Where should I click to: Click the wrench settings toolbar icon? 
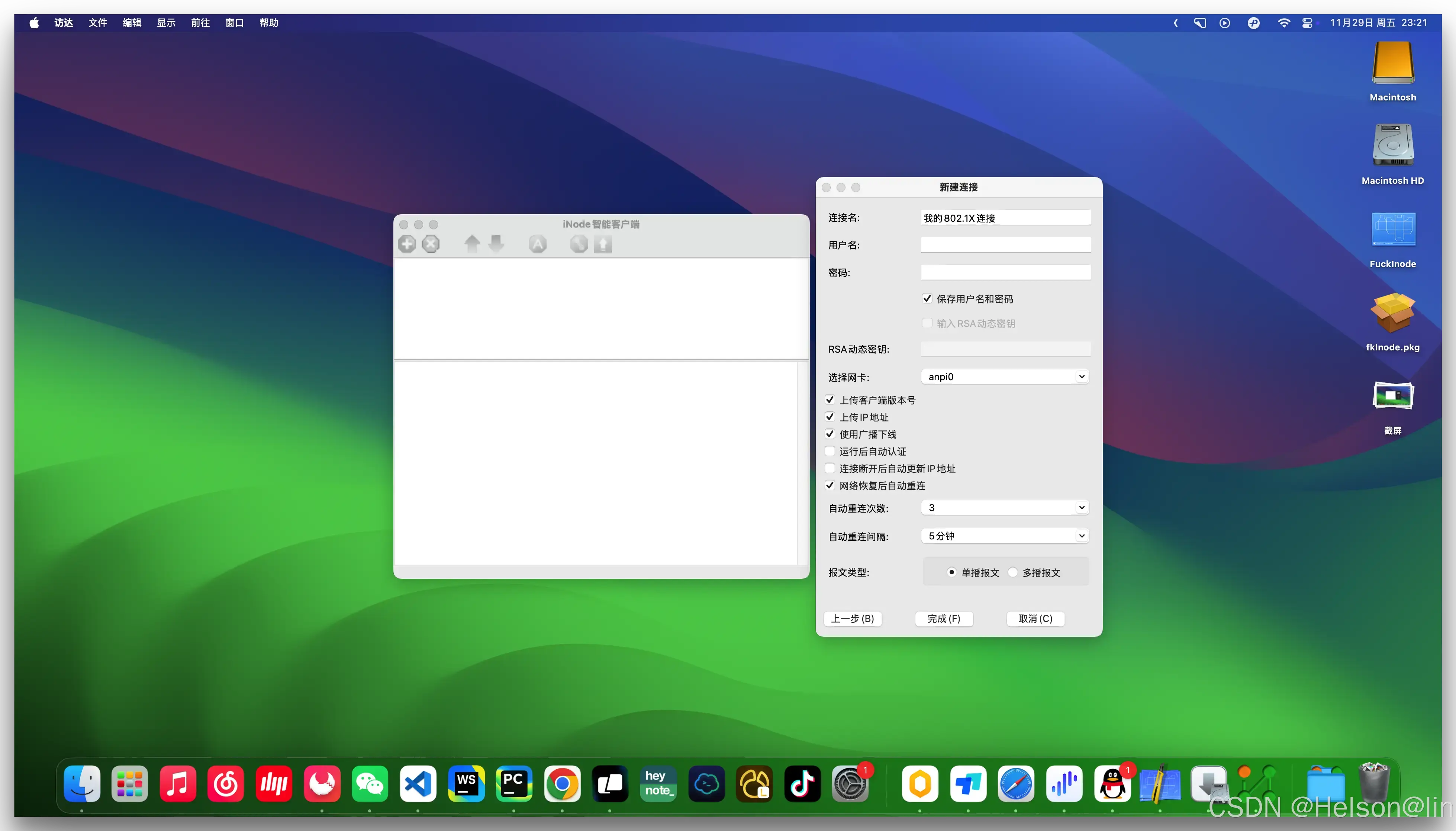[579, 244]
